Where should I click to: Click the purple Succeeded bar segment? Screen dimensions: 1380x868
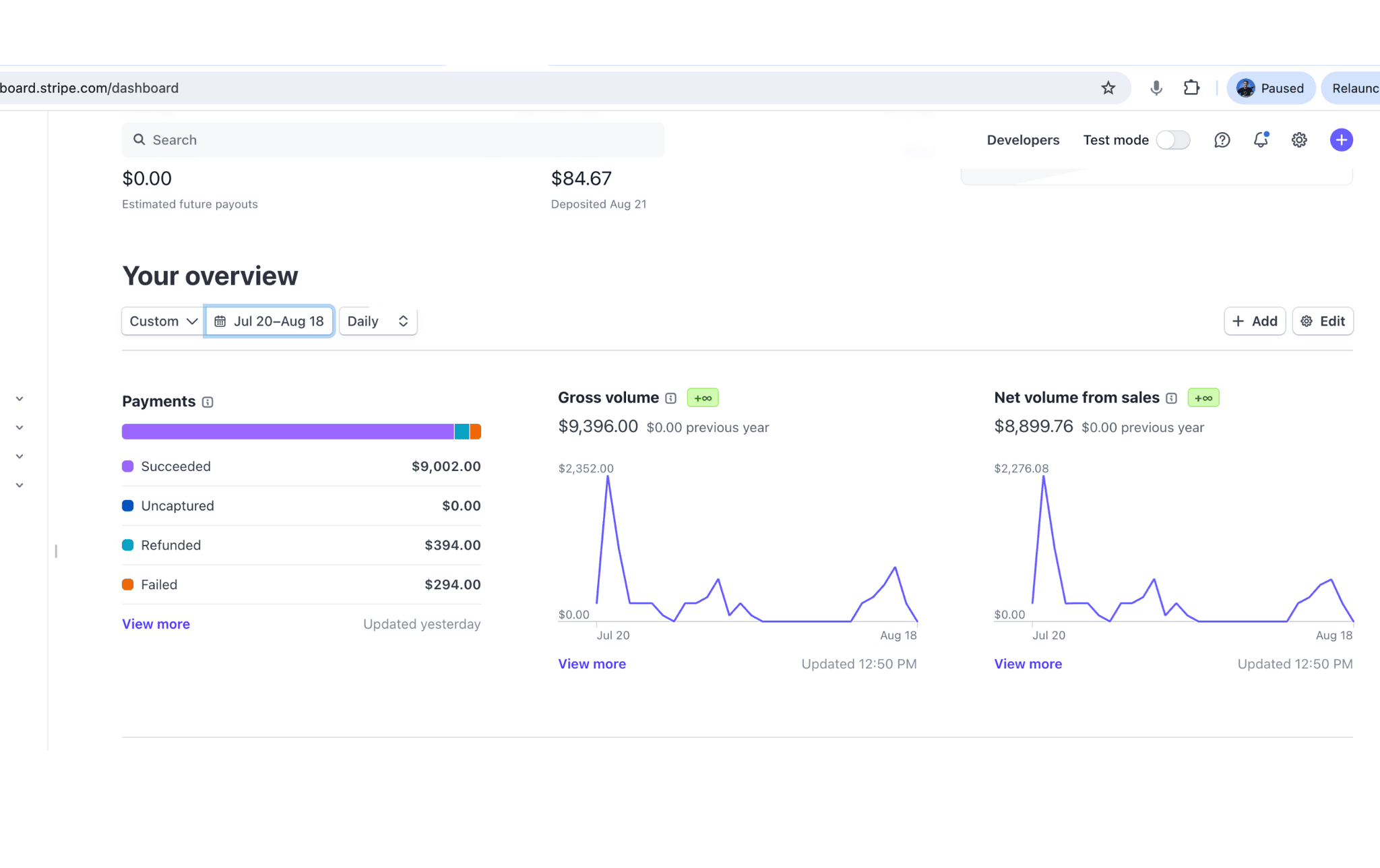tap(287, 432)
